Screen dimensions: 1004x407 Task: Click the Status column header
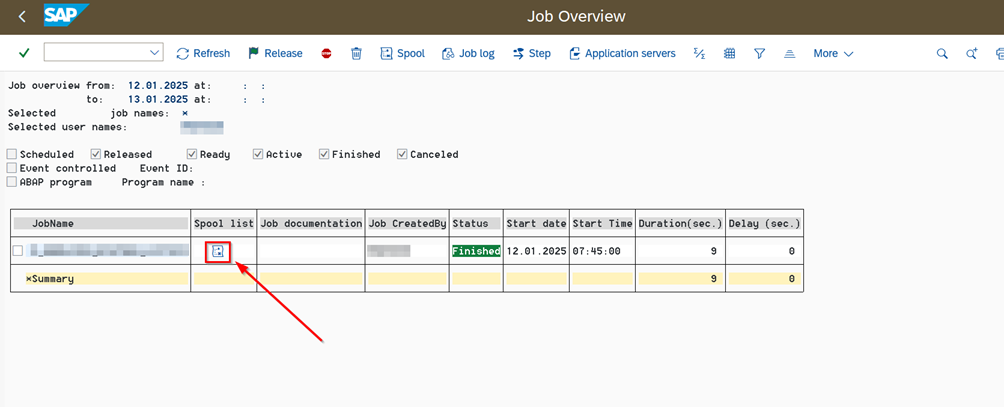pyautogui.click(x=476, y=223)
